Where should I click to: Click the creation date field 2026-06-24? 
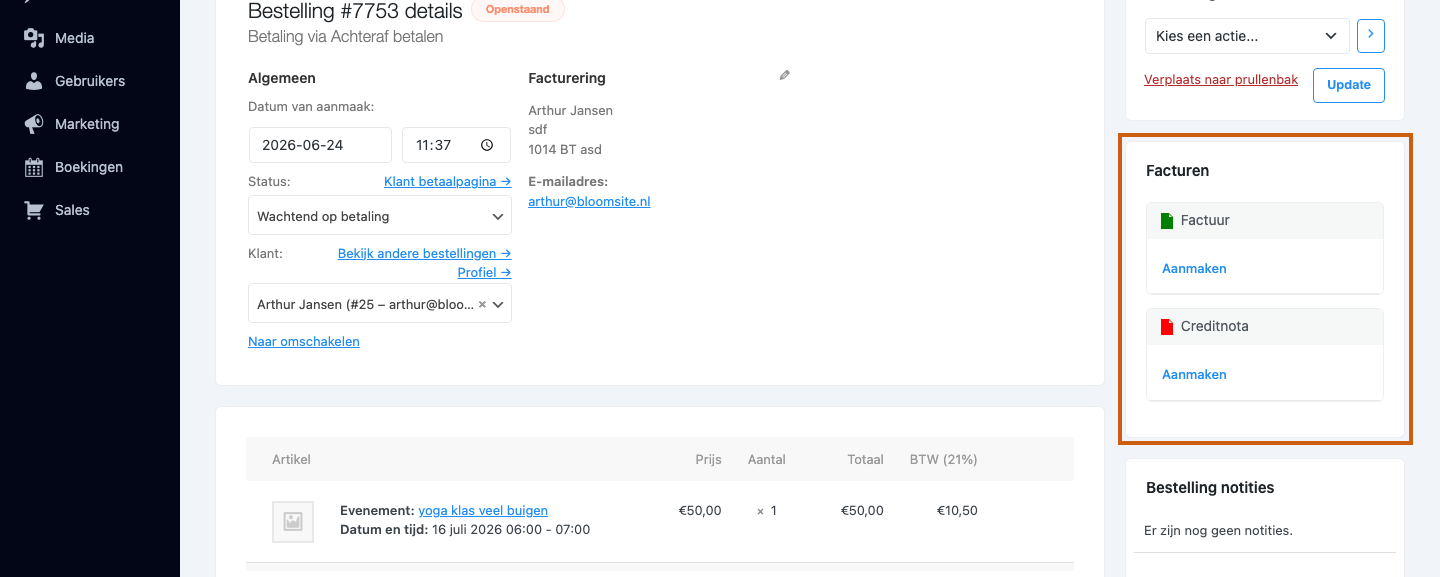(320, 145)
